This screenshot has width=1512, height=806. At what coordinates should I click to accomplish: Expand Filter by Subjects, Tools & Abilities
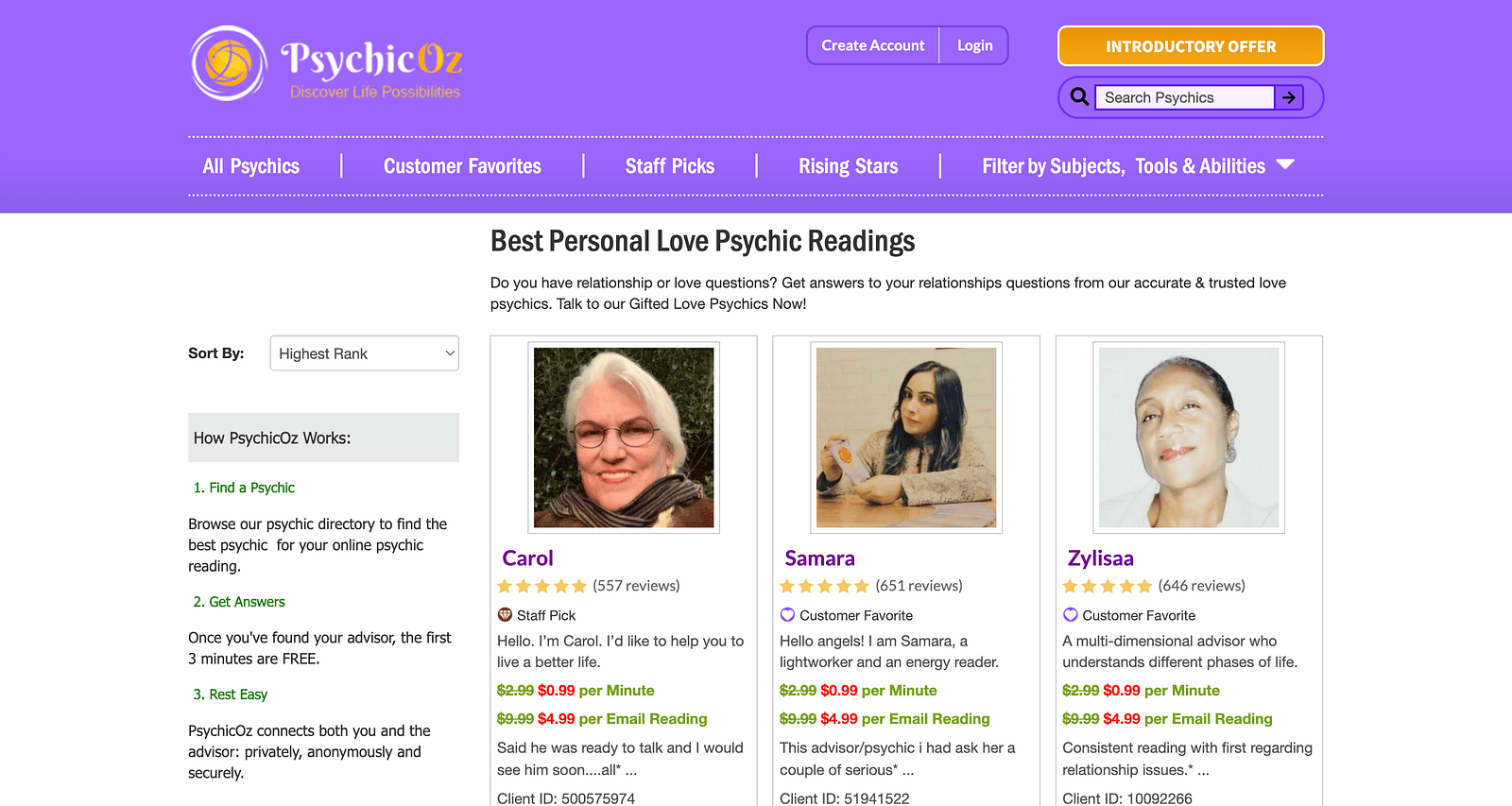pyautogui.click(x=1123, y=166)
